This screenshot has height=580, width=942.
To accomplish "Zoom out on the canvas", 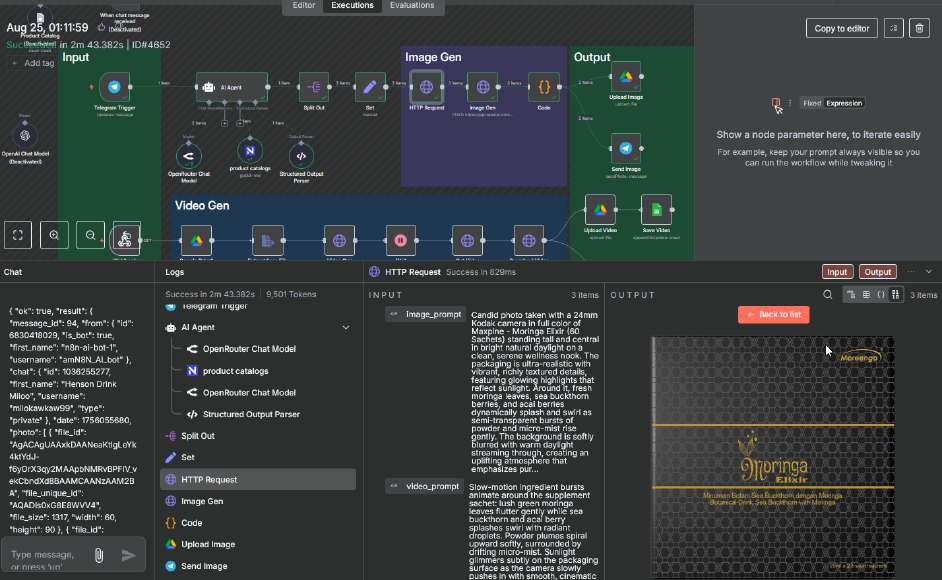I will [x=90, y=235].
